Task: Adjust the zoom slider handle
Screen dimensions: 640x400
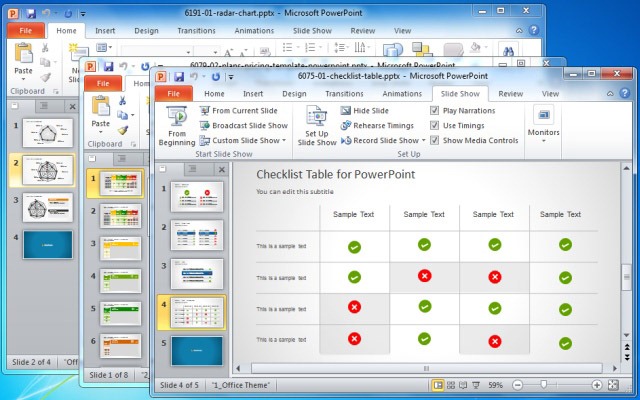Action: (543, 384)
